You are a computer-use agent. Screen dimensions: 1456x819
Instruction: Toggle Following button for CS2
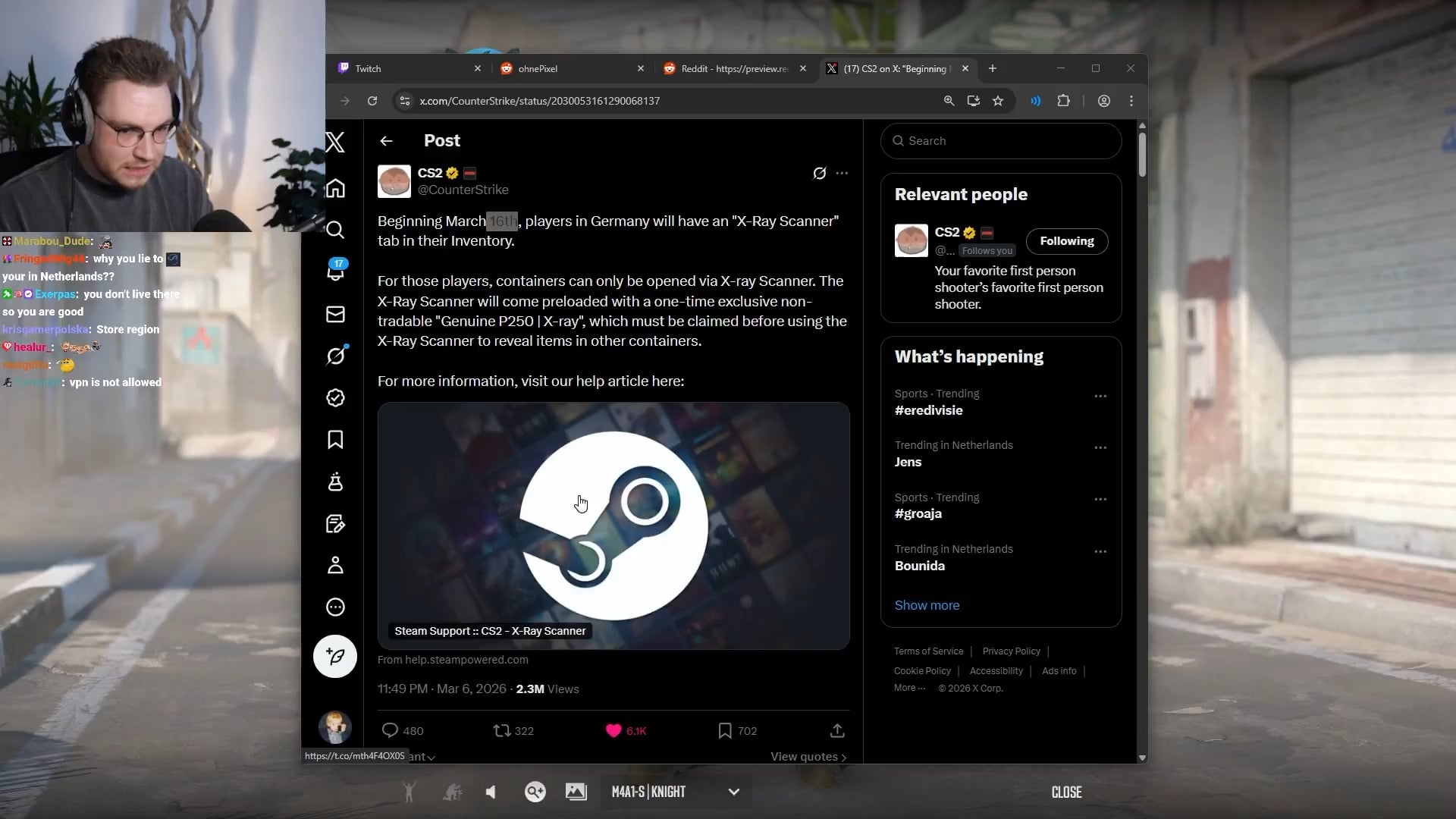pos(1066,241)
